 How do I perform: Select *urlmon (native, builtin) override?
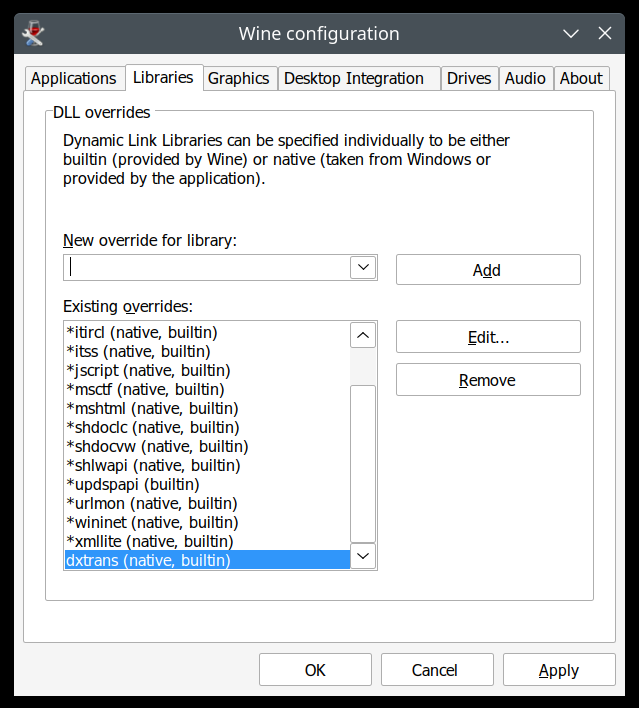[x=207, y=503]
